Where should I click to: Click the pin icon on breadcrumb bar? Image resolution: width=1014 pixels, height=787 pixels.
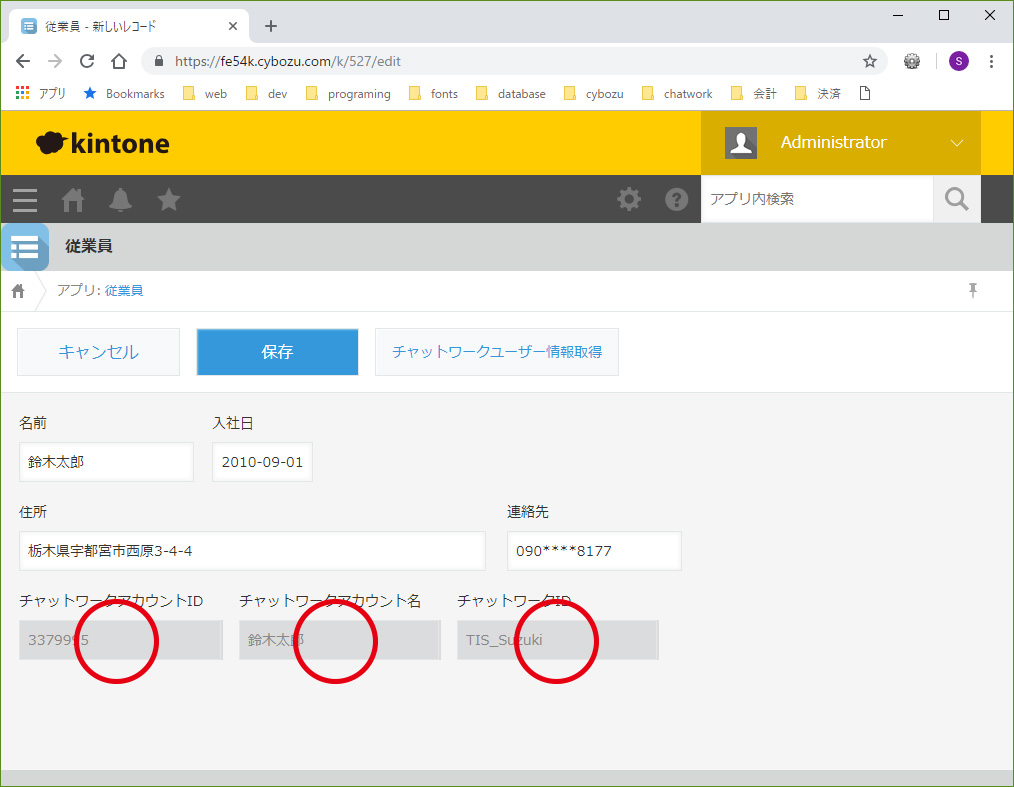973,290
